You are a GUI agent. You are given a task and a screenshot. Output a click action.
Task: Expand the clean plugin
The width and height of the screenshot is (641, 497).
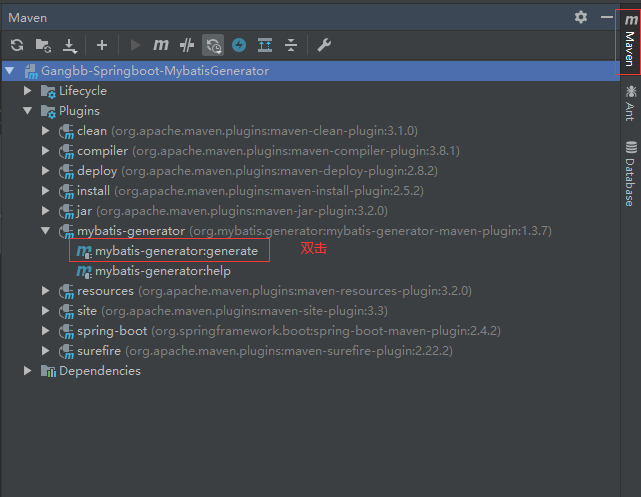45,131
